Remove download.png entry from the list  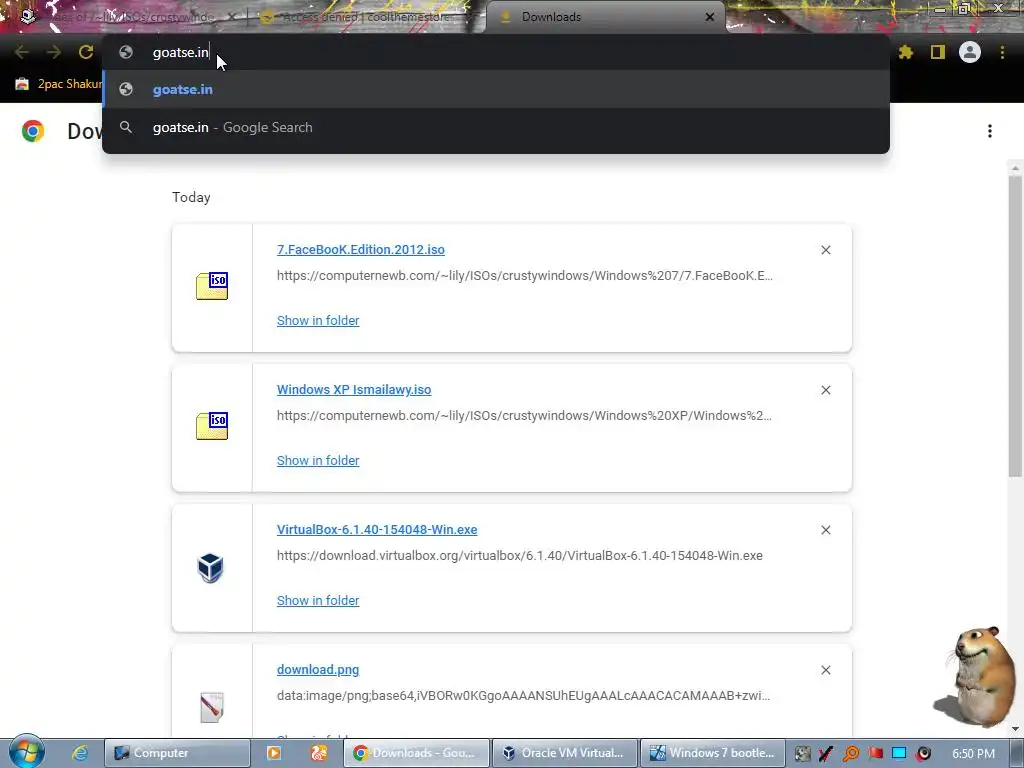point(825,670)
